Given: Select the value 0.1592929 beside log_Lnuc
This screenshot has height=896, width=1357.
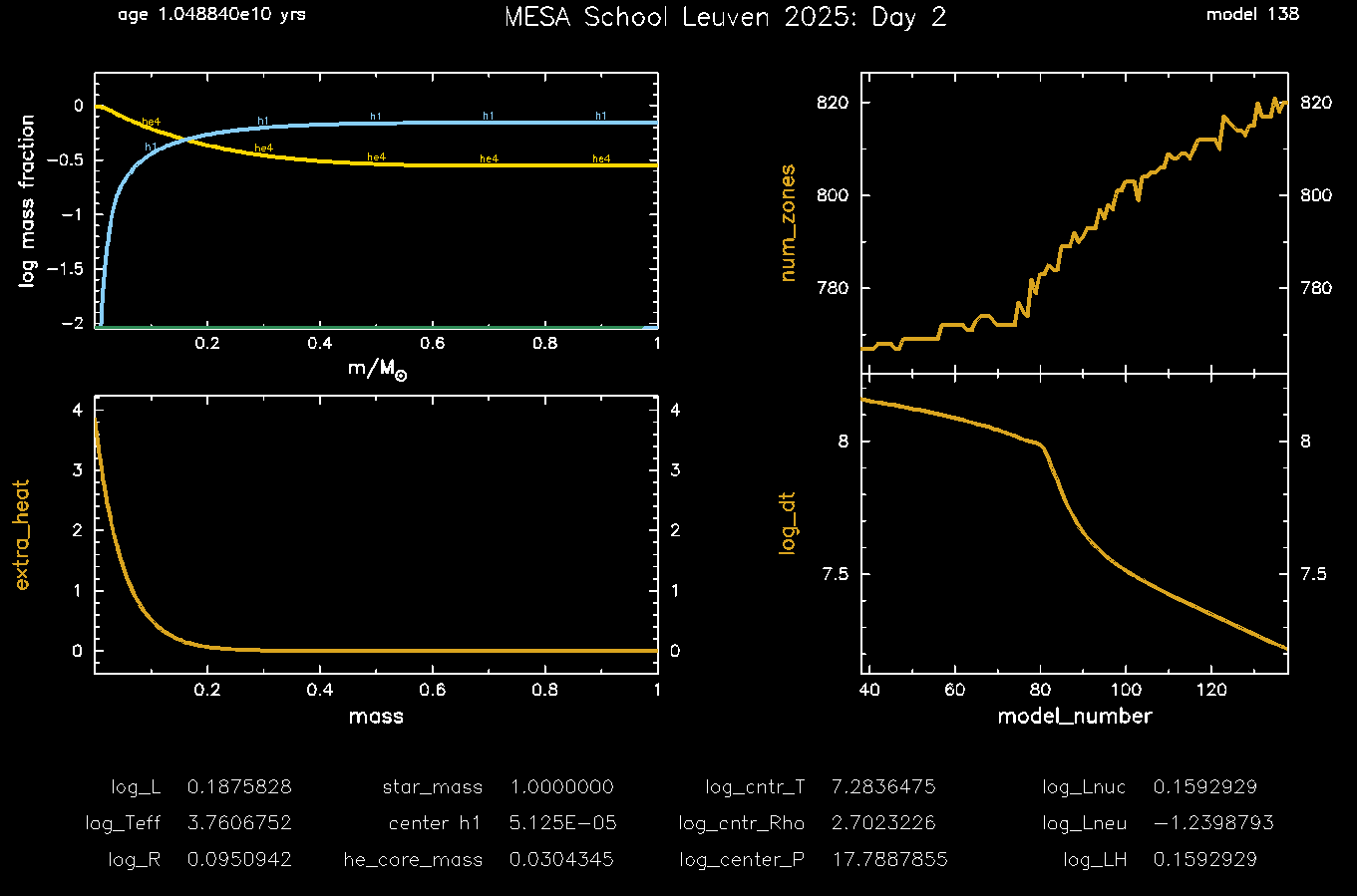Looking at the screenshot, I should 1205,786.
